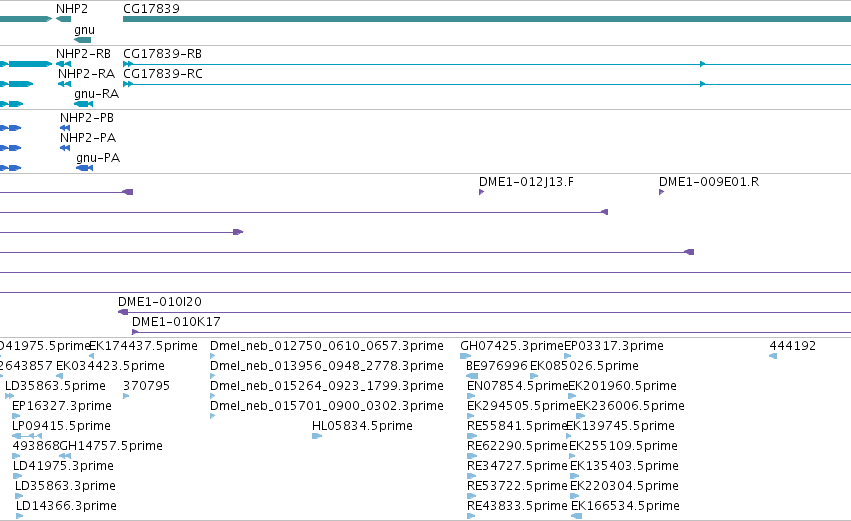This screenshot has height=521, width=851.
Task: Select the 493868 feature label
Action: [x=35, y=446]
